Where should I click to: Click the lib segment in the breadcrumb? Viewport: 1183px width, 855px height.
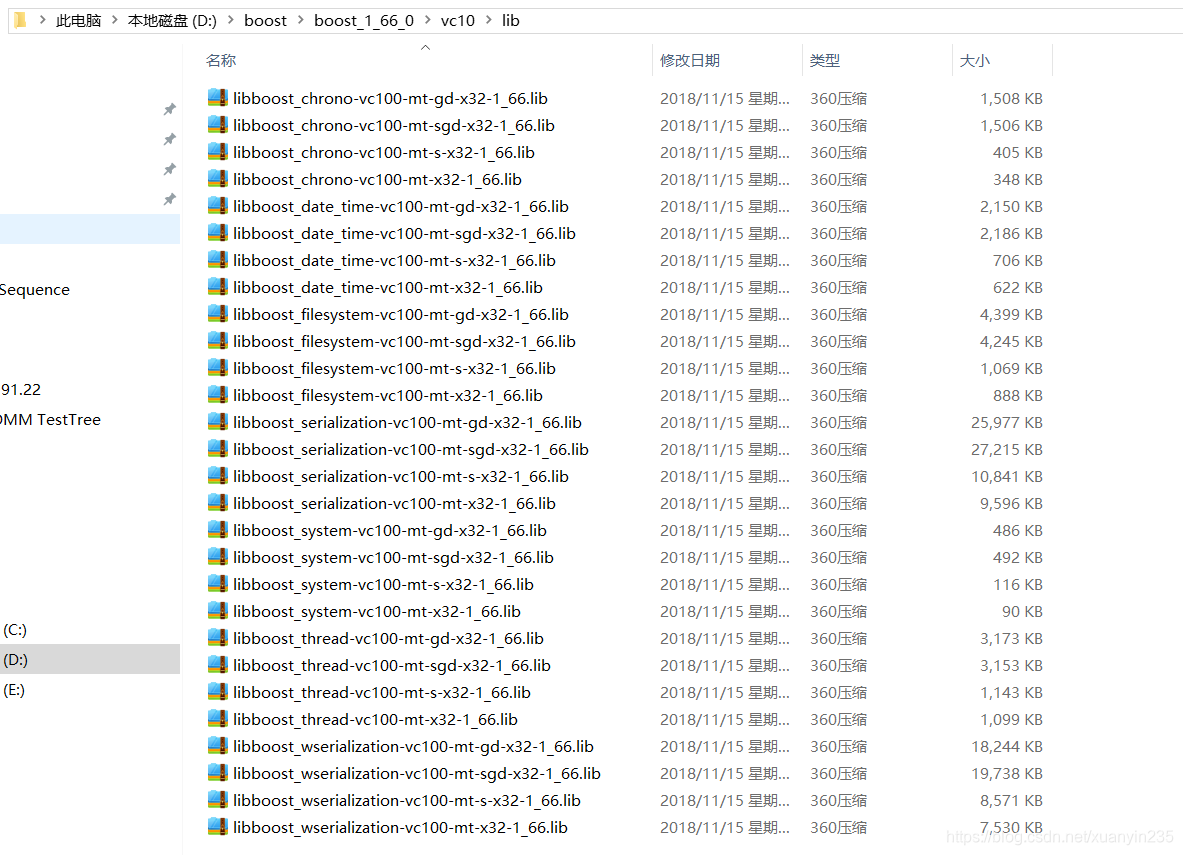tap(511, 20)
